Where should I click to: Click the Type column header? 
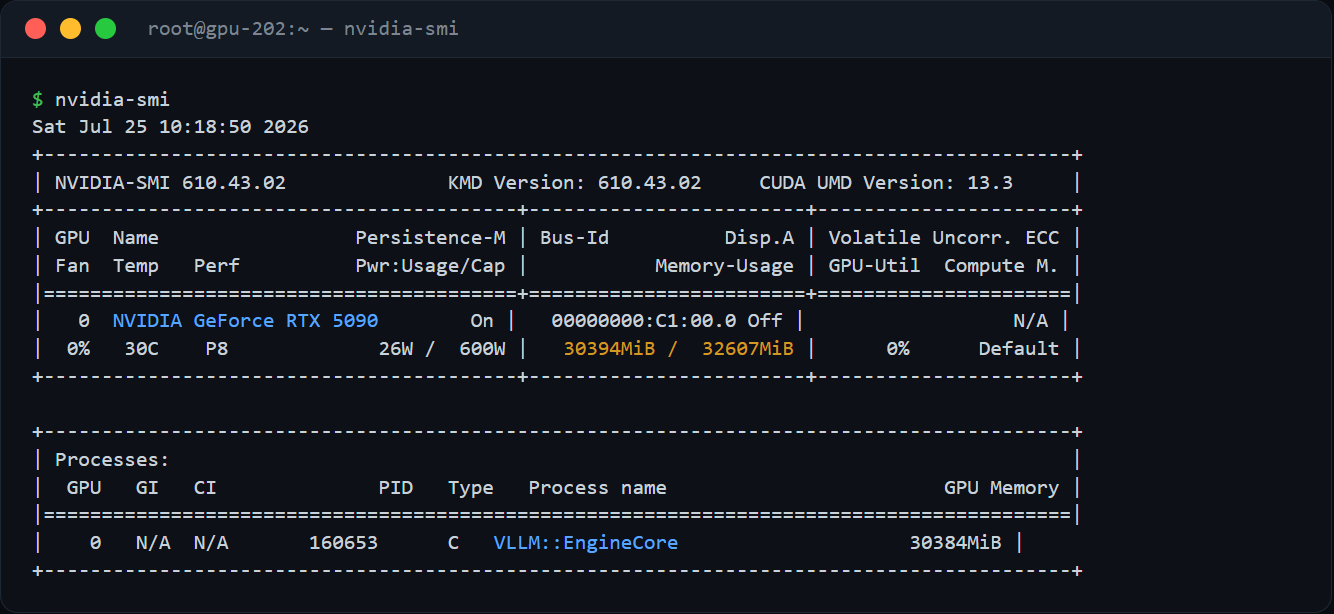[x=470, y=488]
